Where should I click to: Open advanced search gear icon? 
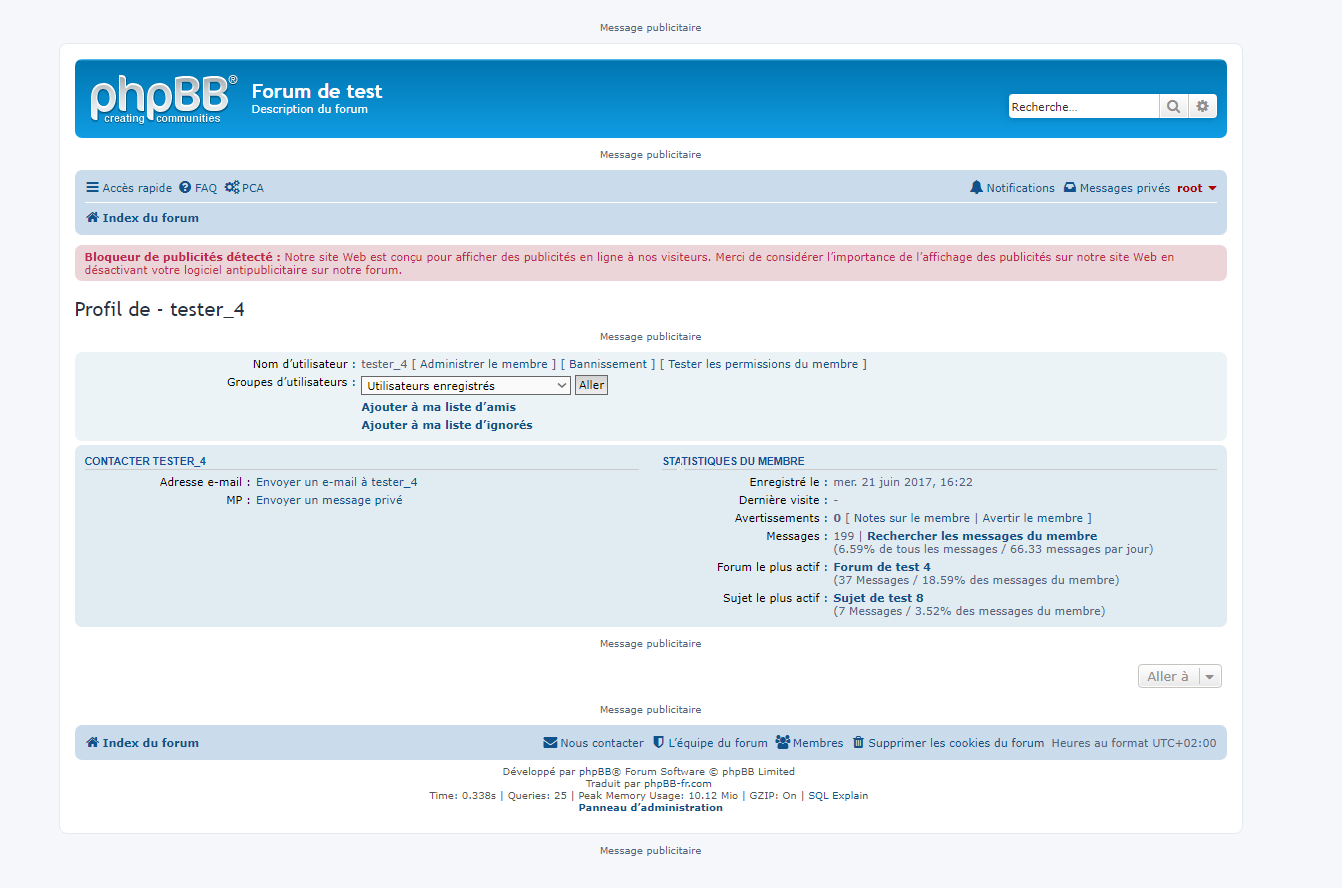1202,107
